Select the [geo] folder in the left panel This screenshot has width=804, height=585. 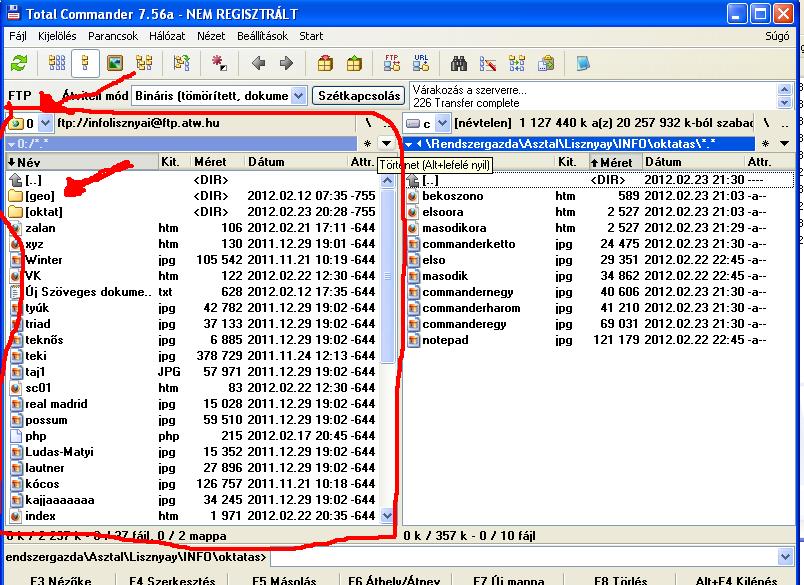point(39,196)
